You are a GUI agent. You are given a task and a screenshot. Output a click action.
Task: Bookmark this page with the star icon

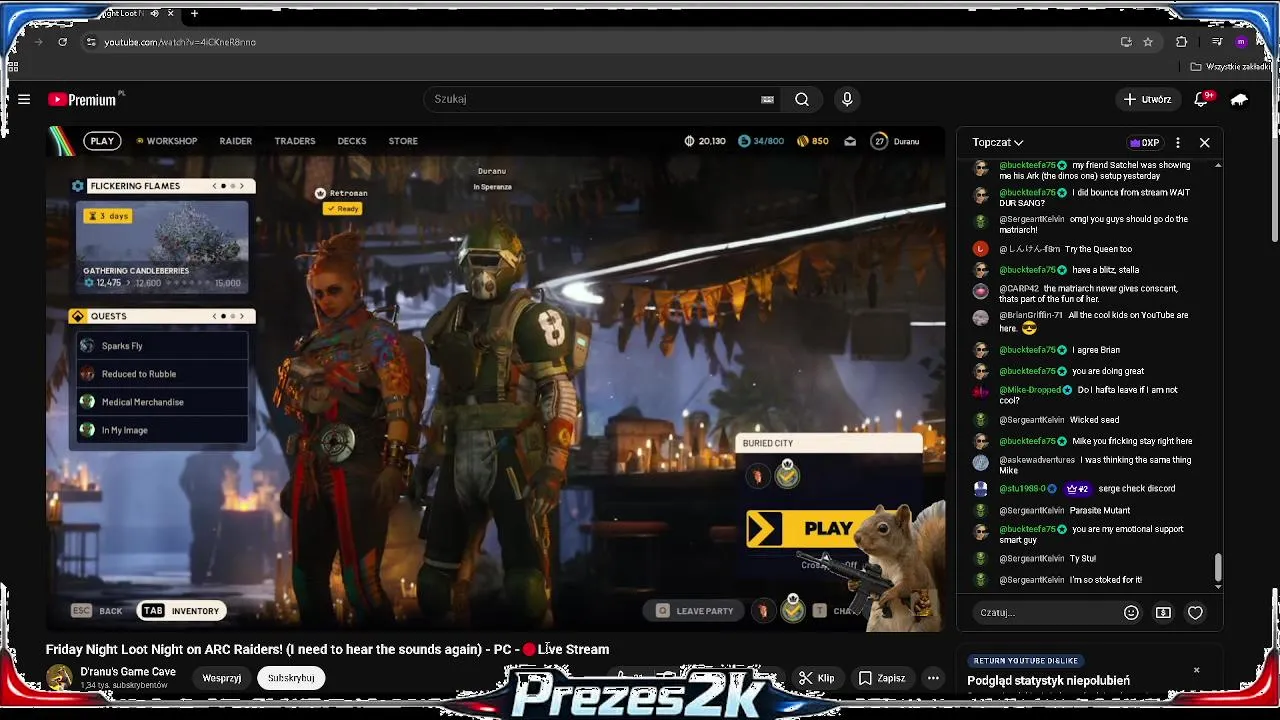[1148, 42]
